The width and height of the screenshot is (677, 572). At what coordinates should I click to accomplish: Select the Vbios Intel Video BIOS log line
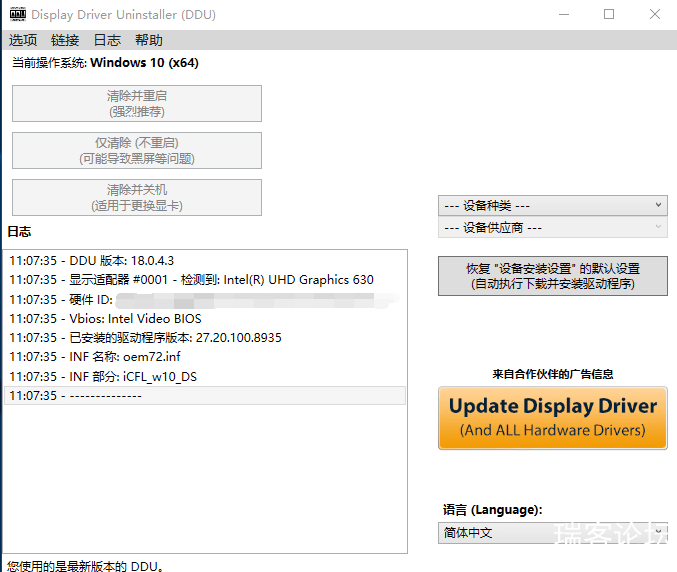pos(105,319)
